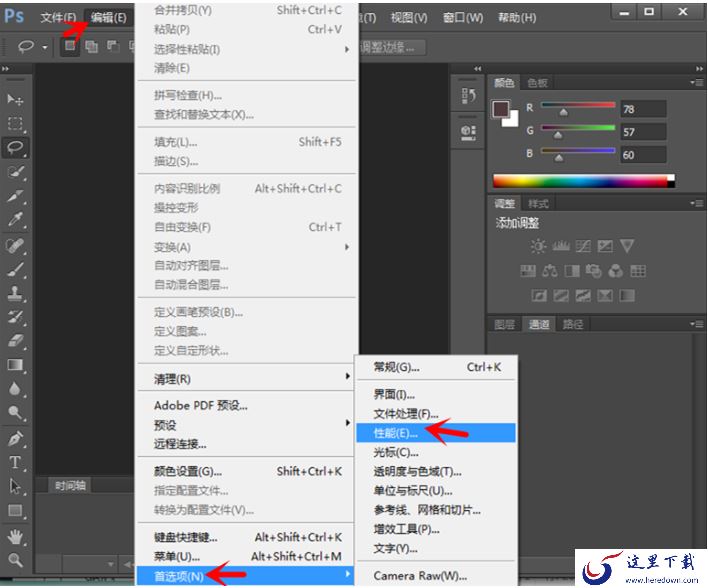Image resolution: width=708 pixels, height=588 pixels.
Task: Choose General (G) preferences entry
Action: (x=436, y=367)
